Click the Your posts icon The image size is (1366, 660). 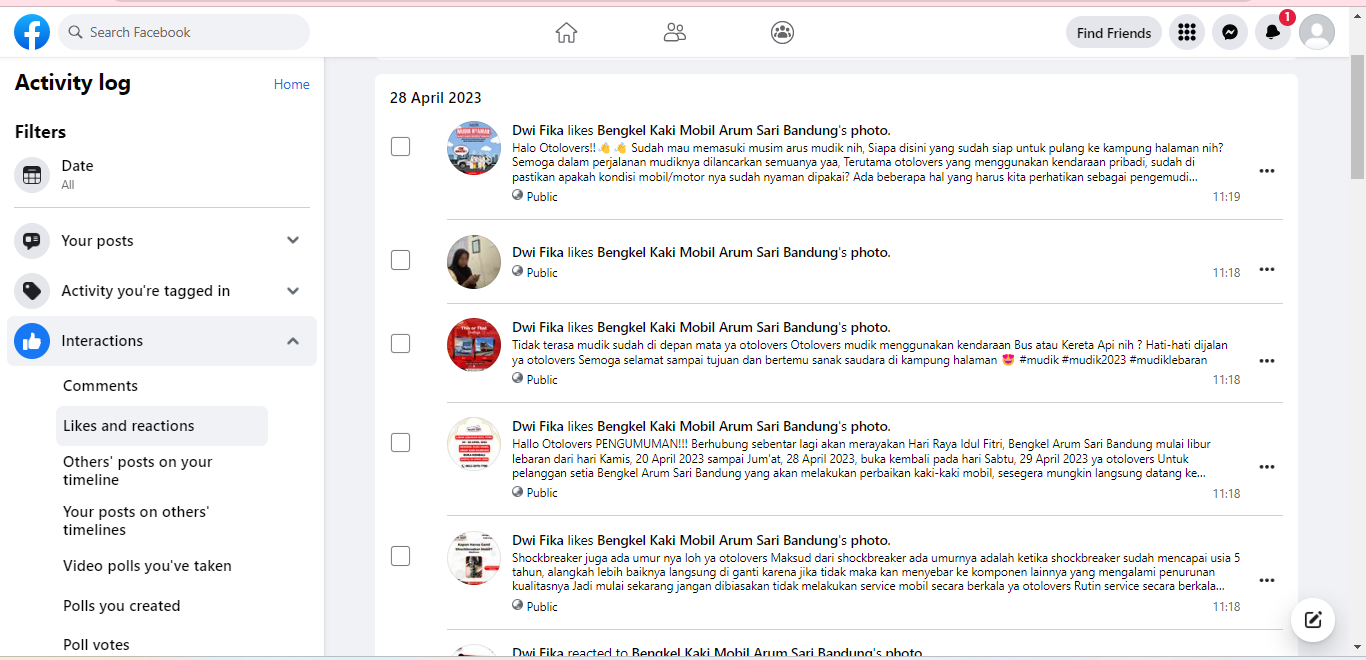click(x=32, y=241)
